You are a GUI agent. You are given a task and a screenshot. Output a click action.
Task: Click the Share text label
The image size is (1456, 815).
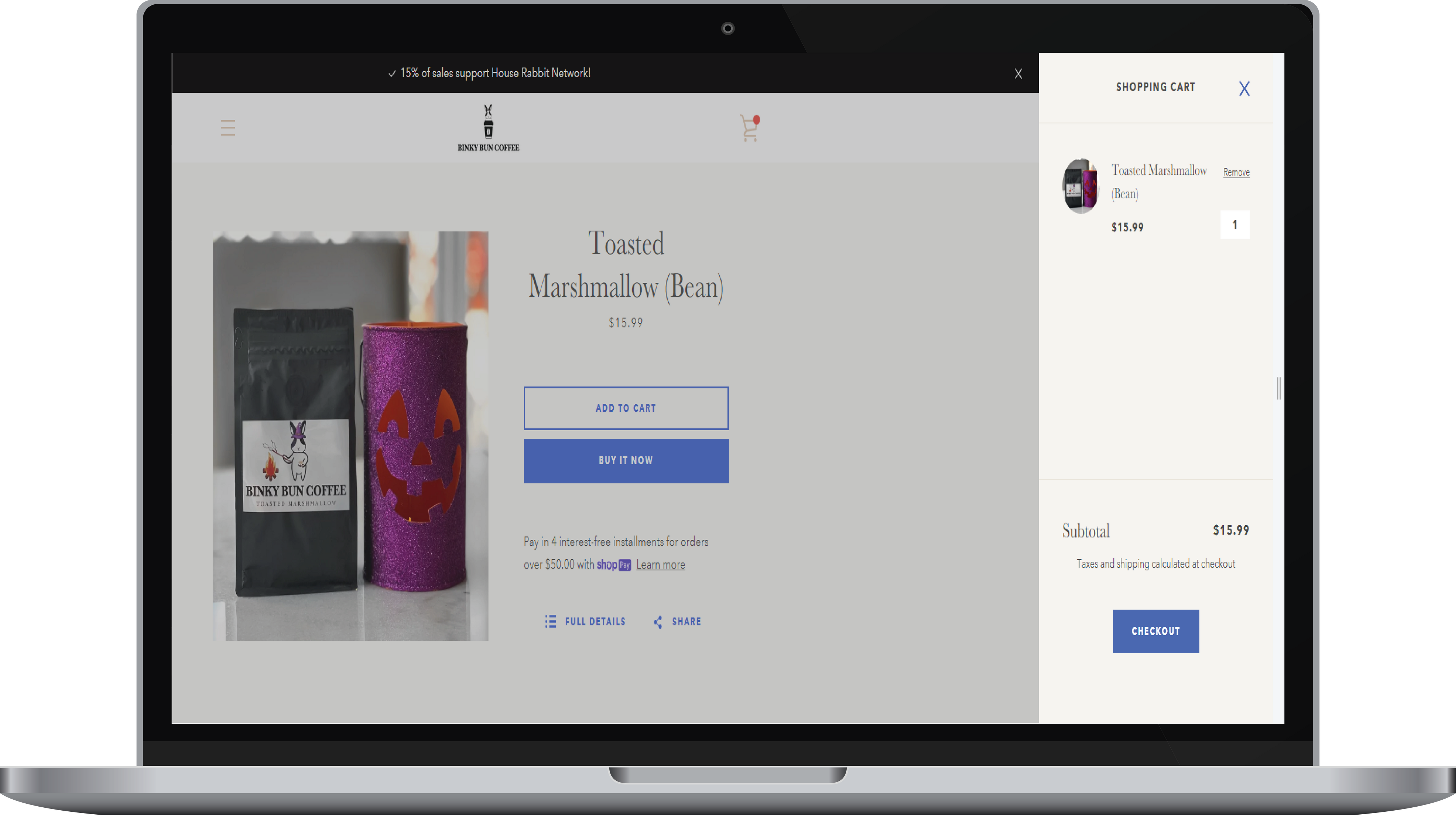[x=686, y=622]
